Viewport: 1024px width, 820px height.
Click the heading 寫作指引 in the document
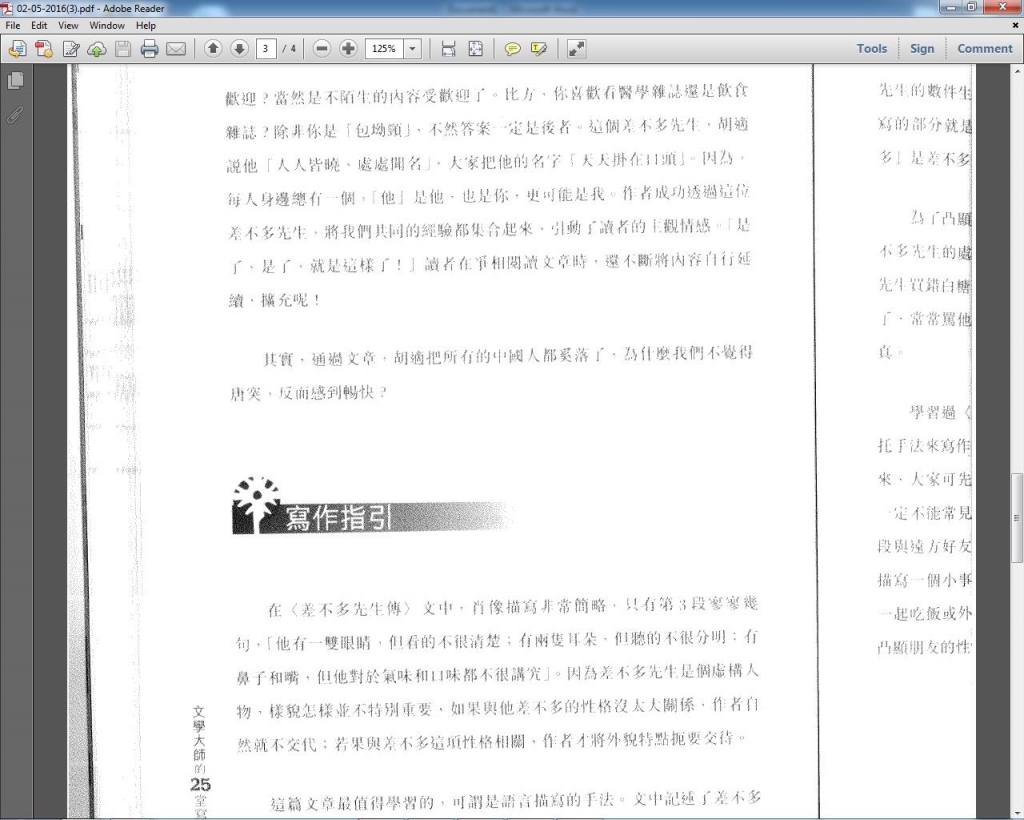coord(339,519)
